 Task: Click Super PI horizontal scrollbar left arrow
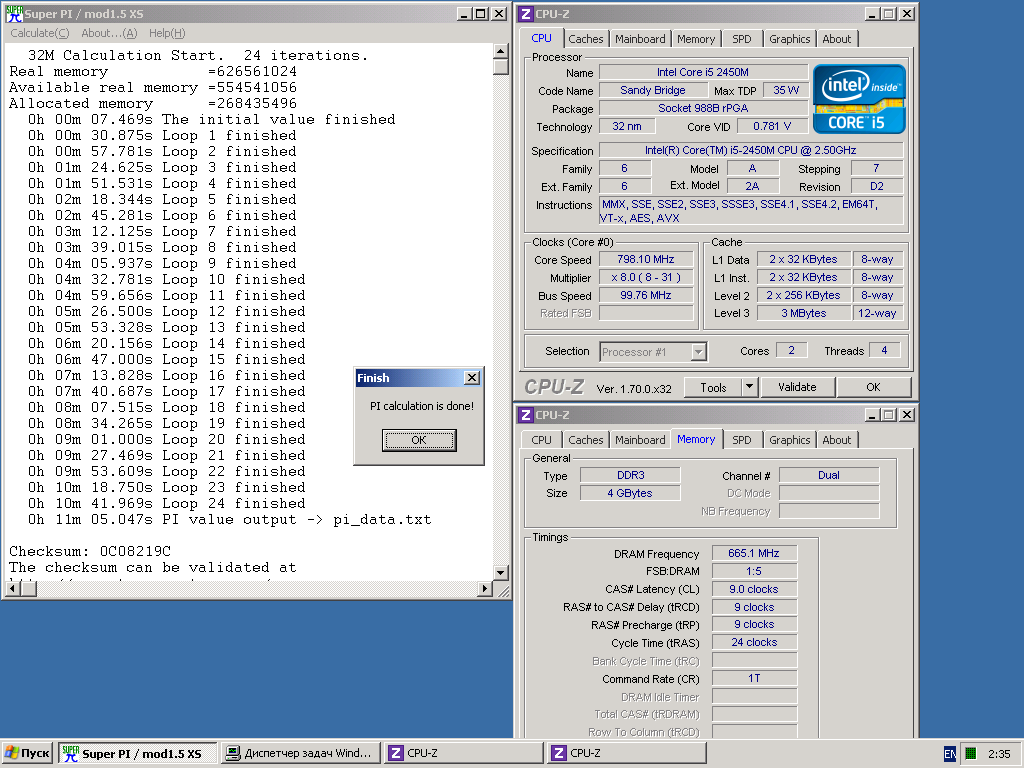pos(12,588)
